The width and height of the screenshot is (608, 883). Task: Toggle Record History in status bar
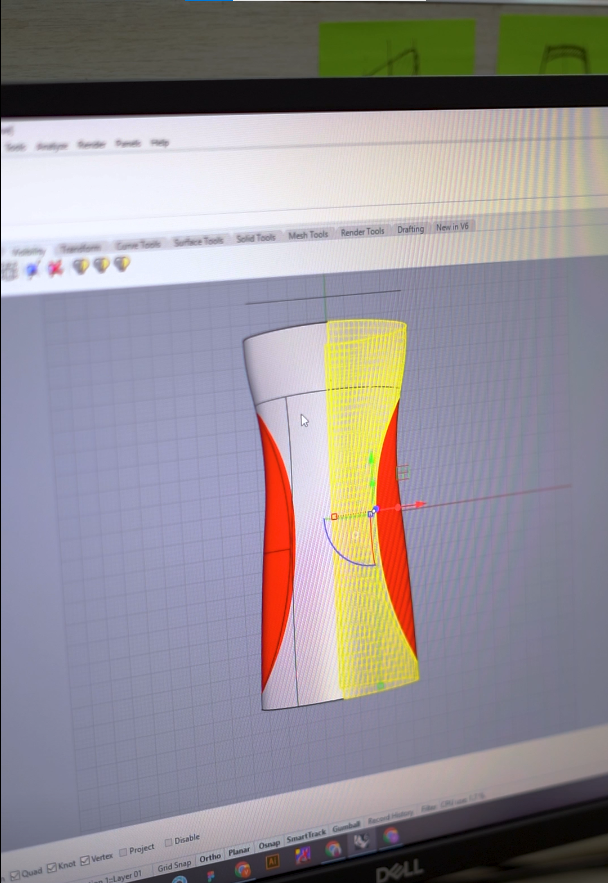391,816
